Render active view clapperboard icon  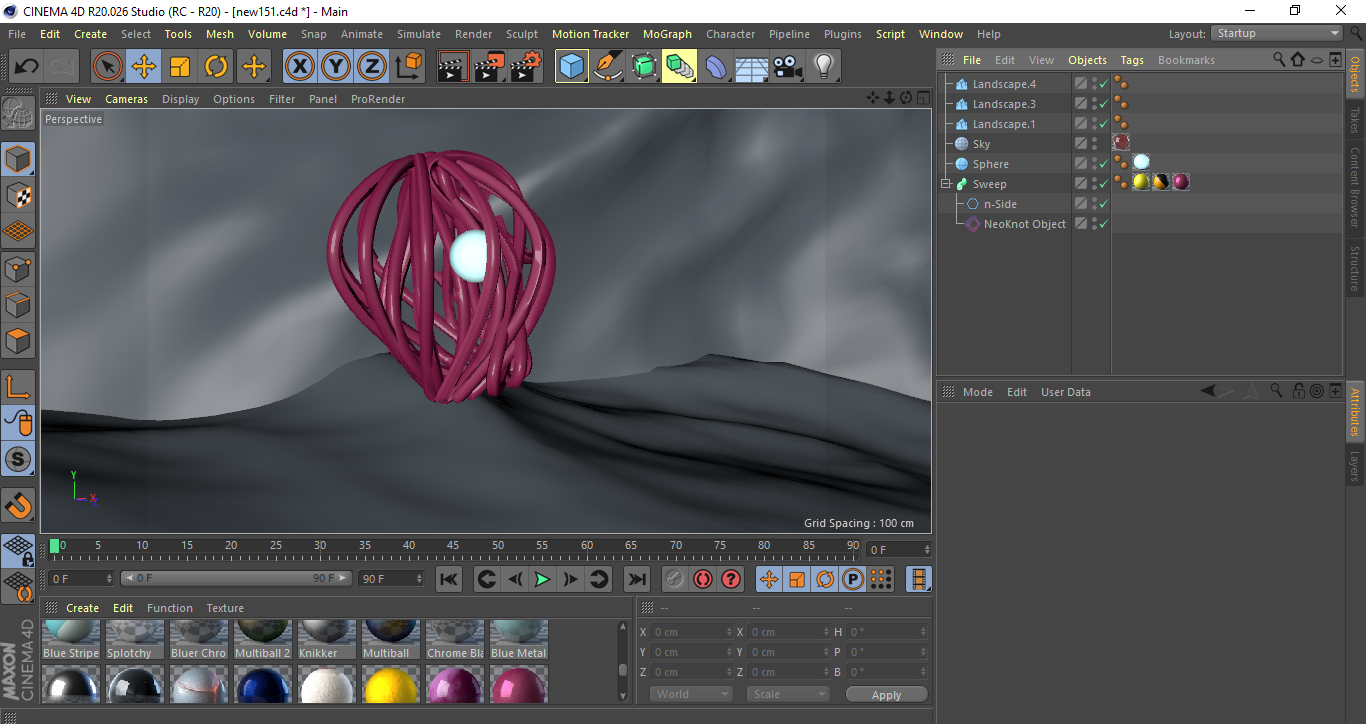coord(454,67)
